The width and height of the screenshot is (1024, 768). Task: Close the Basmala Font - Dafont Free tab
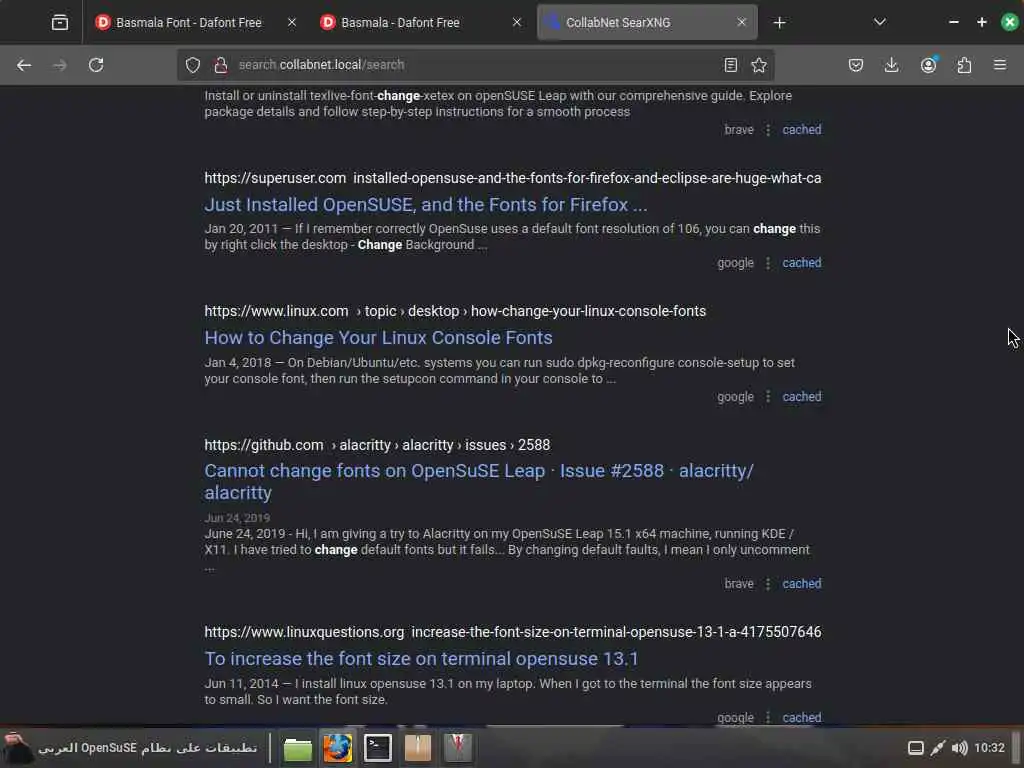click(x=292, y=23)
